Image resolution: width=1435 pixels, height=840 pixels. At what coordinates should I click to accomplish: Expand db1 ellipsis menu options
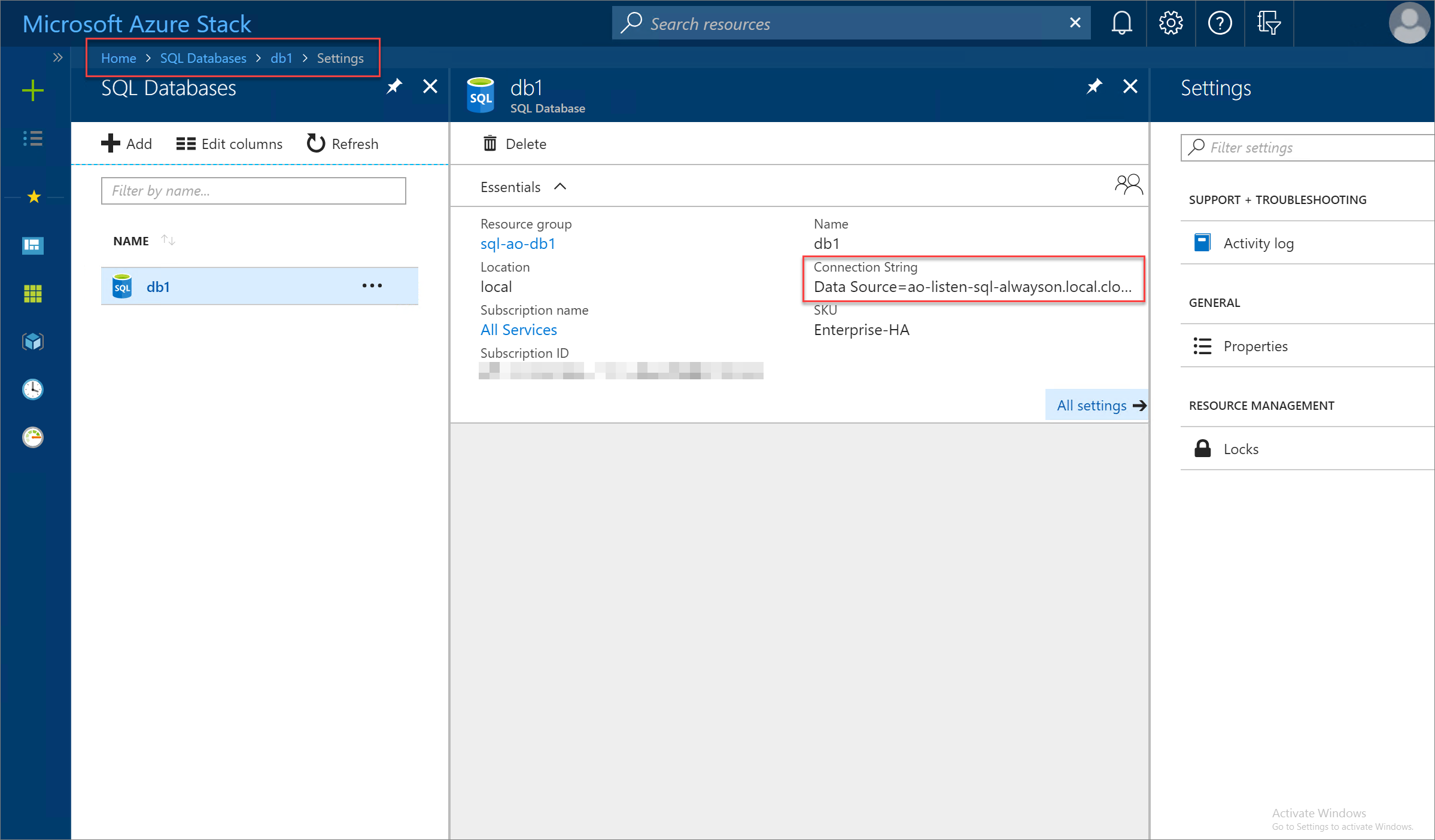coord(370,286)
